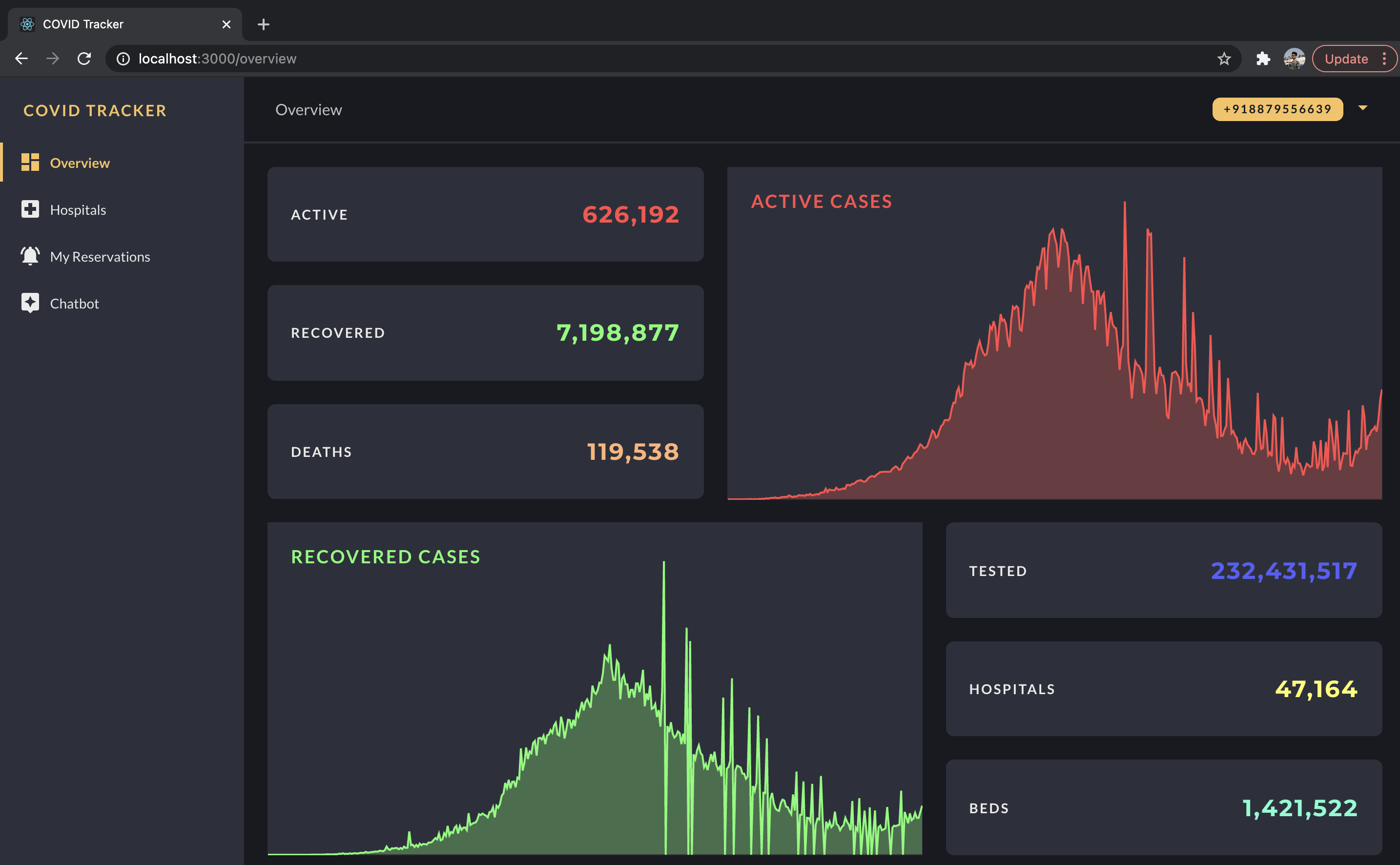Image resolution: width=1400 pixels, height=865 pixels.
Task: Click the Overview grid icon in sidebar
Action: (x=30, y=163)
